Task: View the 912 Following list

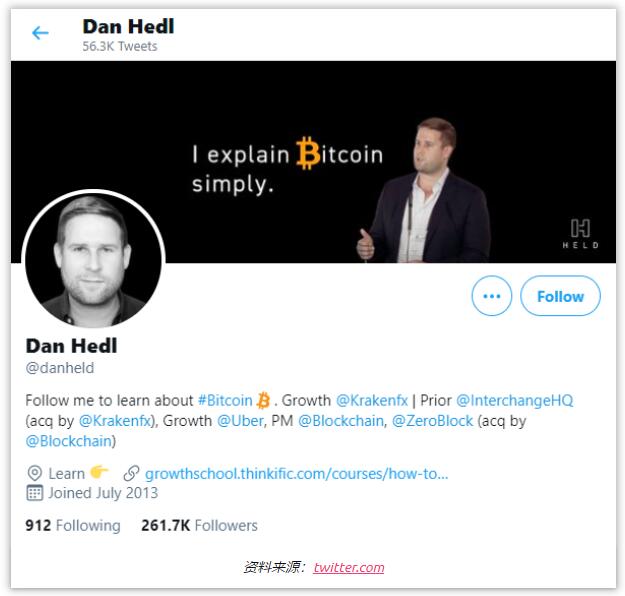Action: (73, 525)
